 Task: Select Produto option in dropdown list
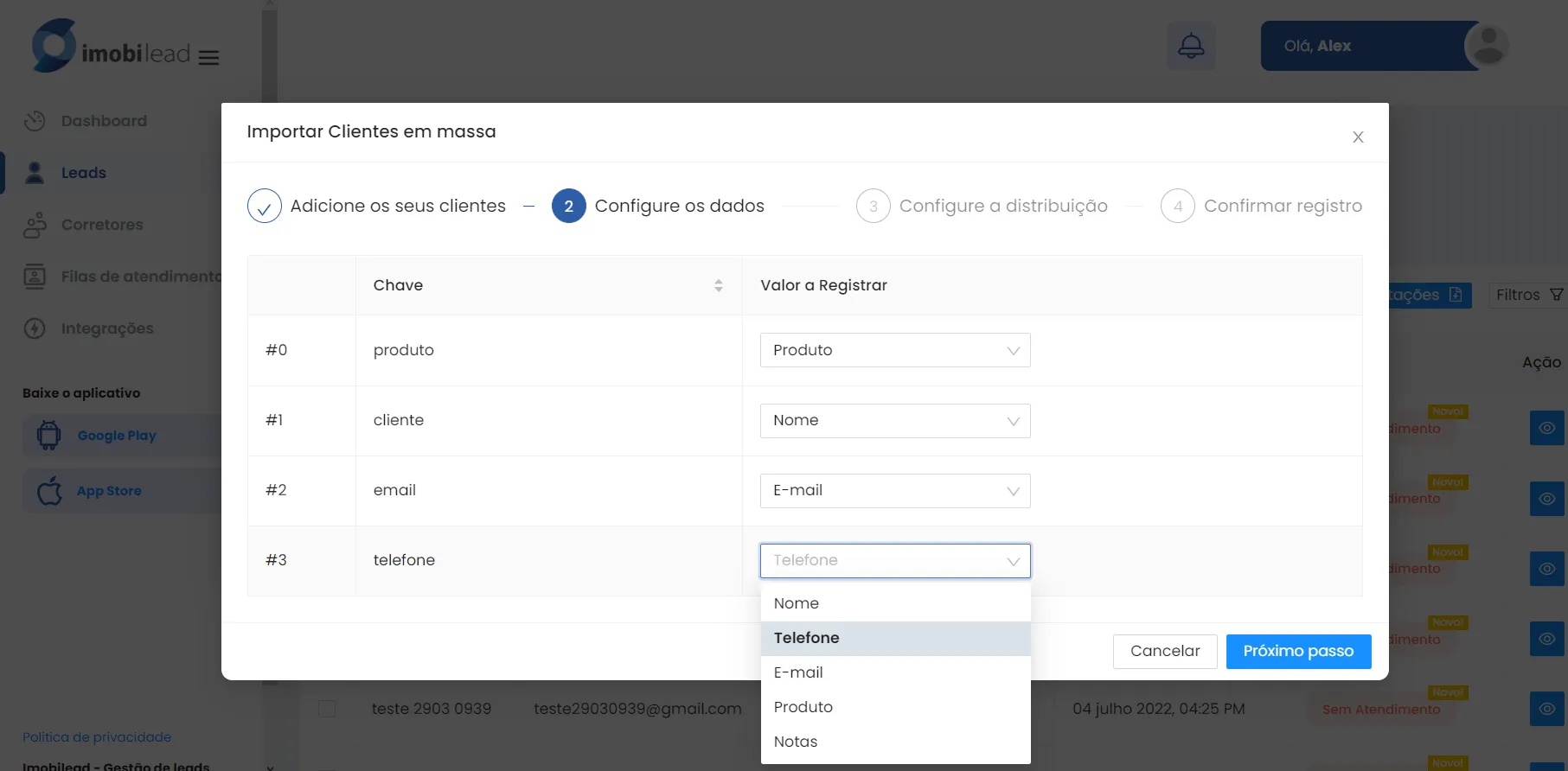tap(895, 707)
